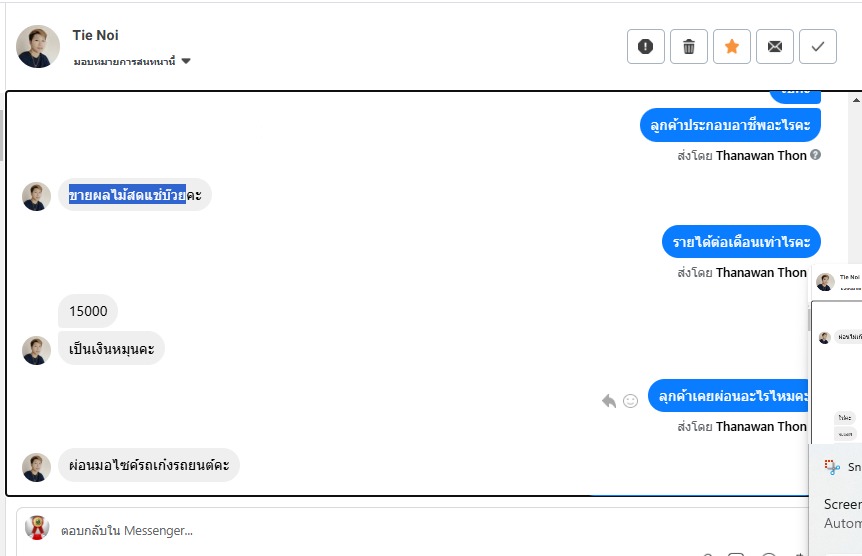Click the Tie Noi contact name

coord(96,36)
